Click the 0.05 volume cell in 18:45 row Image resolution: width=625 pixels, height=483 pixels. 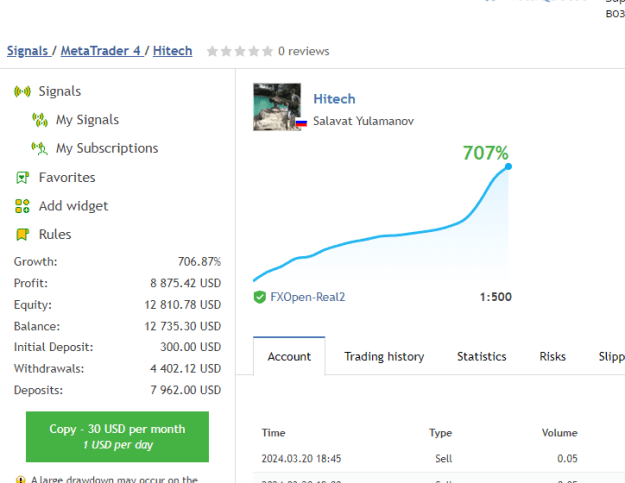click(567, 459)
